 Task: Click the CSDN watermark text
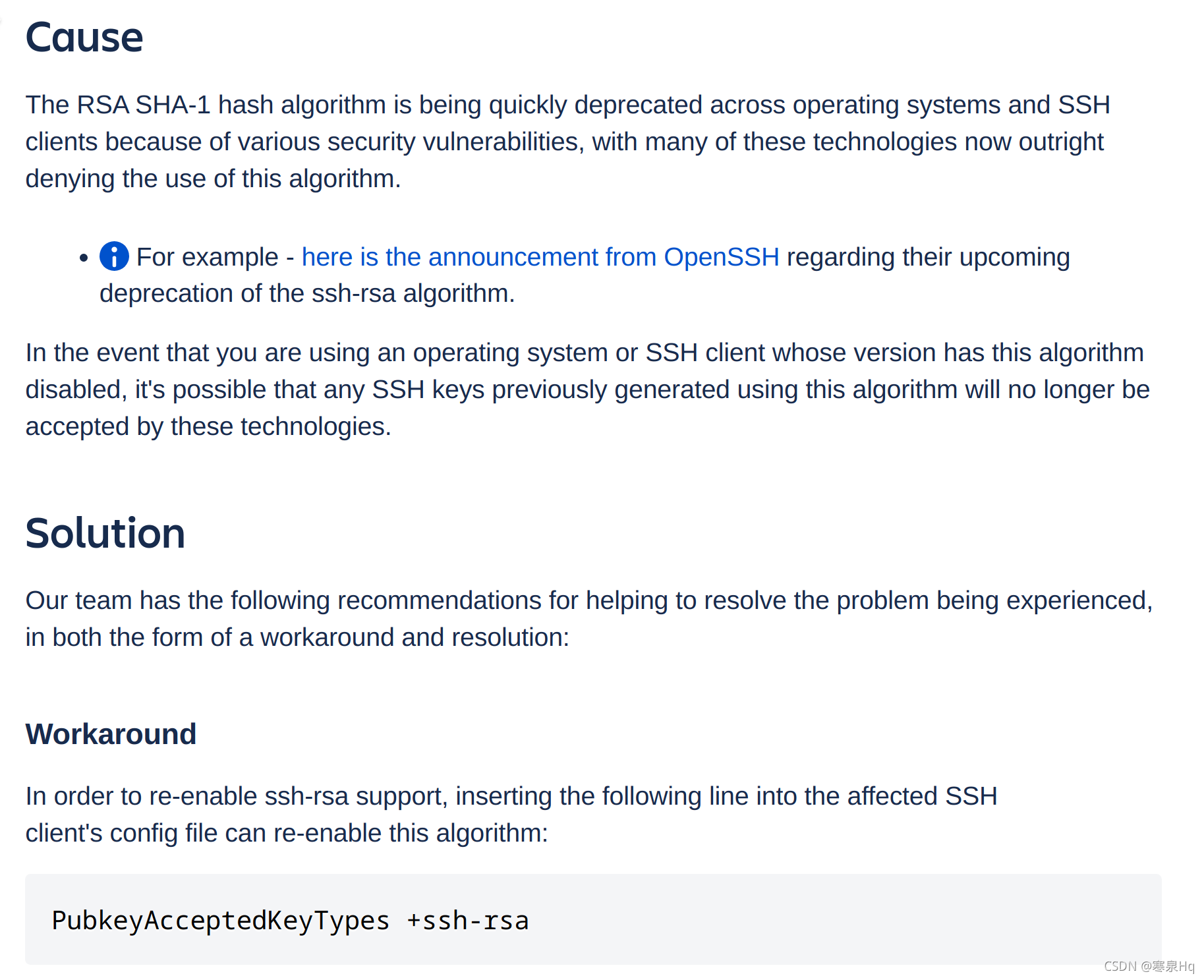coord(1149,966)
